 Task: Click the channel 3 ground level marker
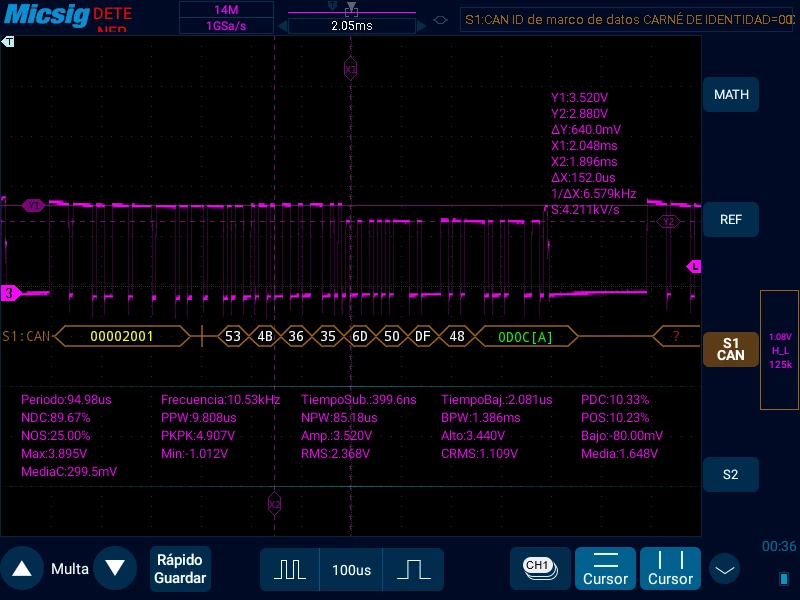point(10,293)
